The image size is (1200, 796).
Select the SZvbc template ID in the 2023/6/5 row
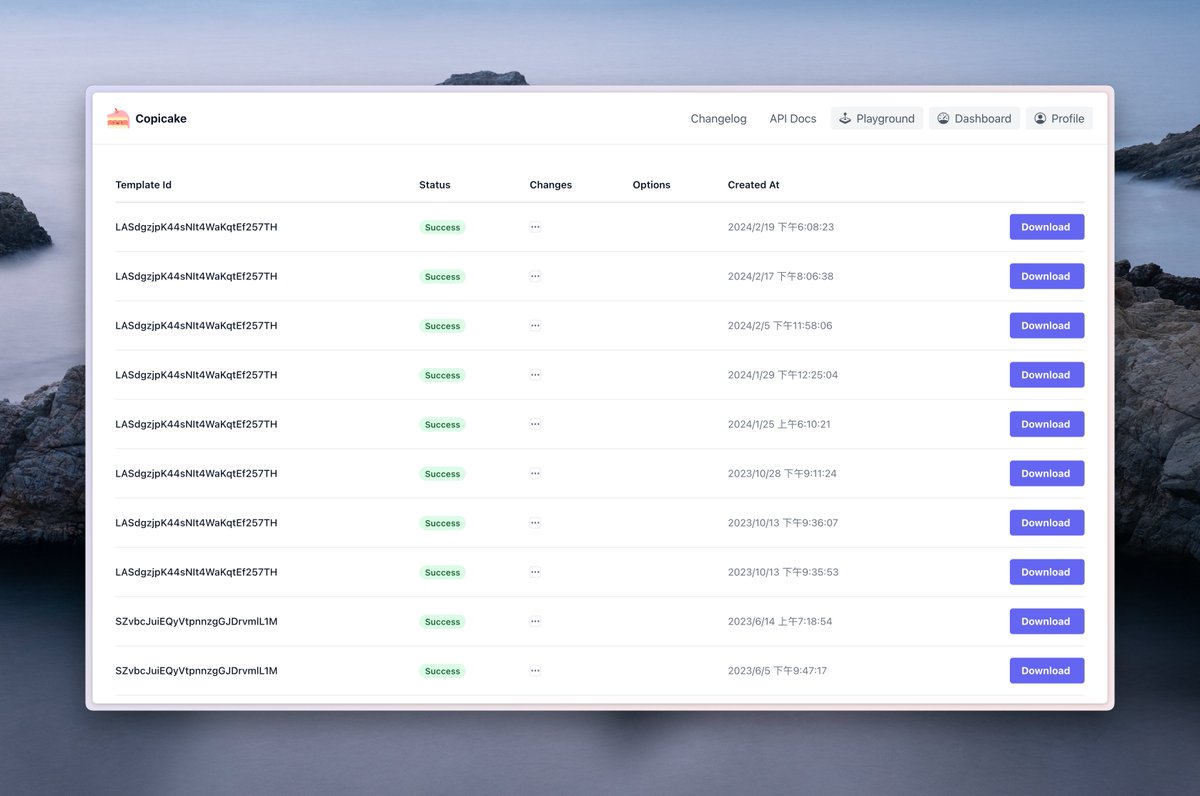pos(196,671)
